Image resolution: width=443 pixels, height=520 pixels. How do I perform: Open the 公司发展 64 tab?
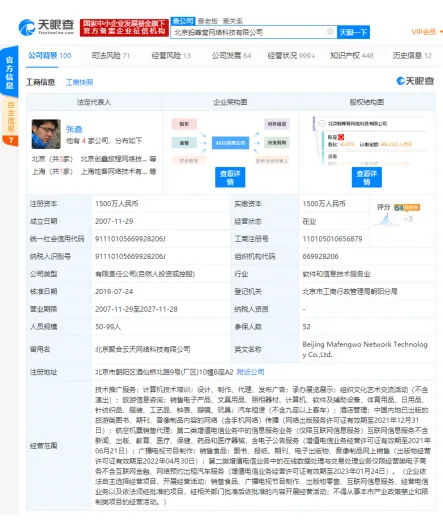click(231, 56)
